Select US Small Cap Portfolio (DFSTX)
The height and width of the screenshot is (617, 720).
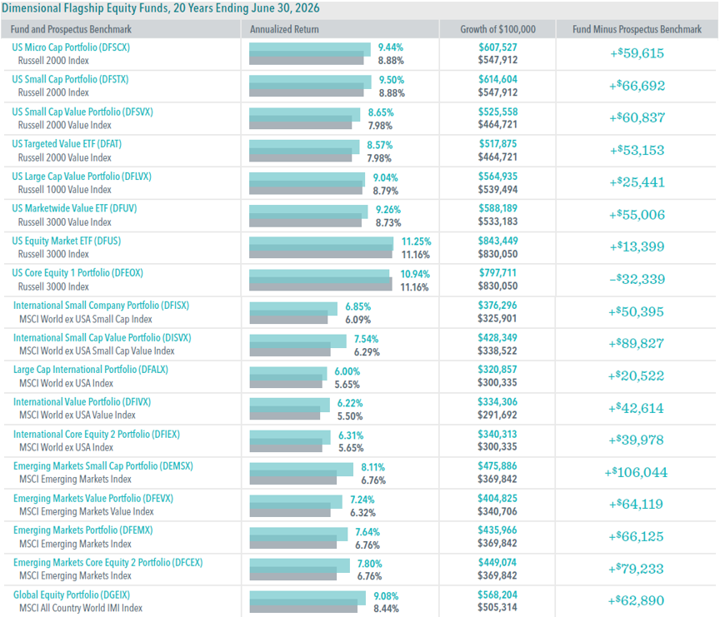(70, 79)
